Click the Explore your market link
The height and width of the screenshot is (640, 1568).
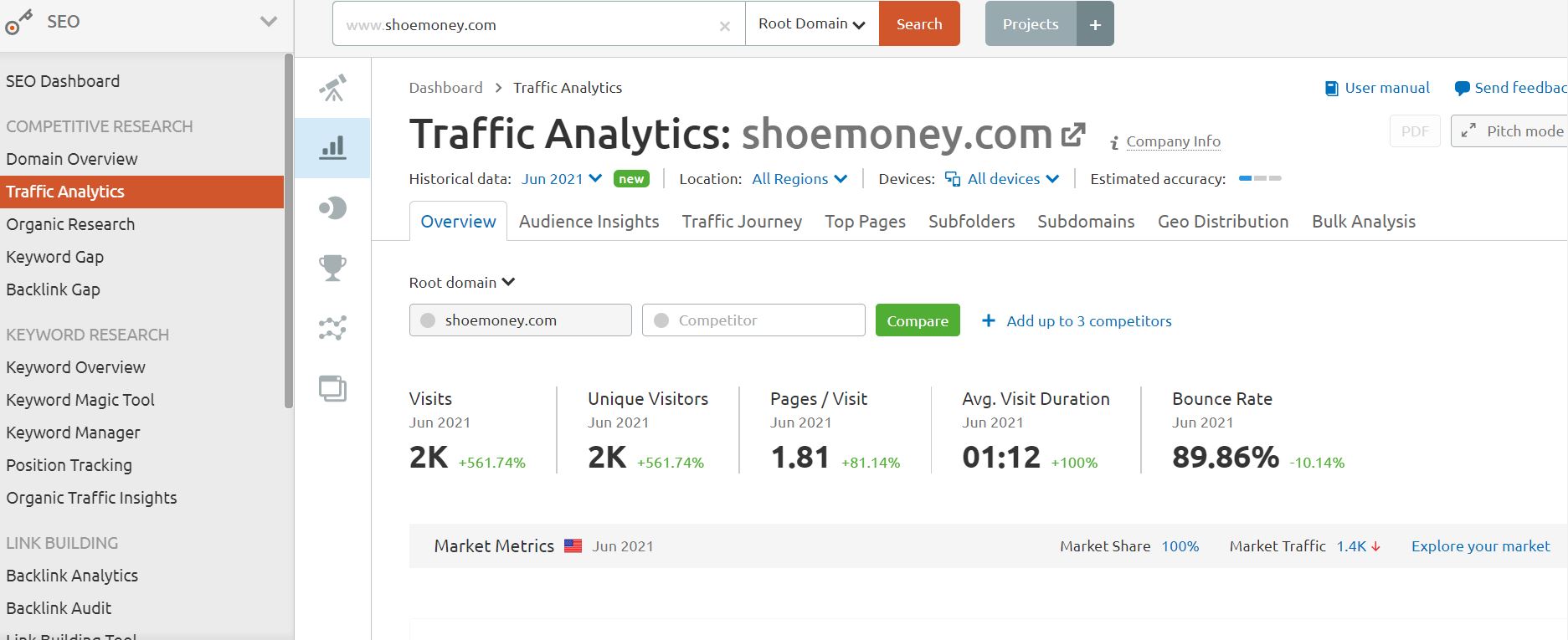(x=1481, y=546)
